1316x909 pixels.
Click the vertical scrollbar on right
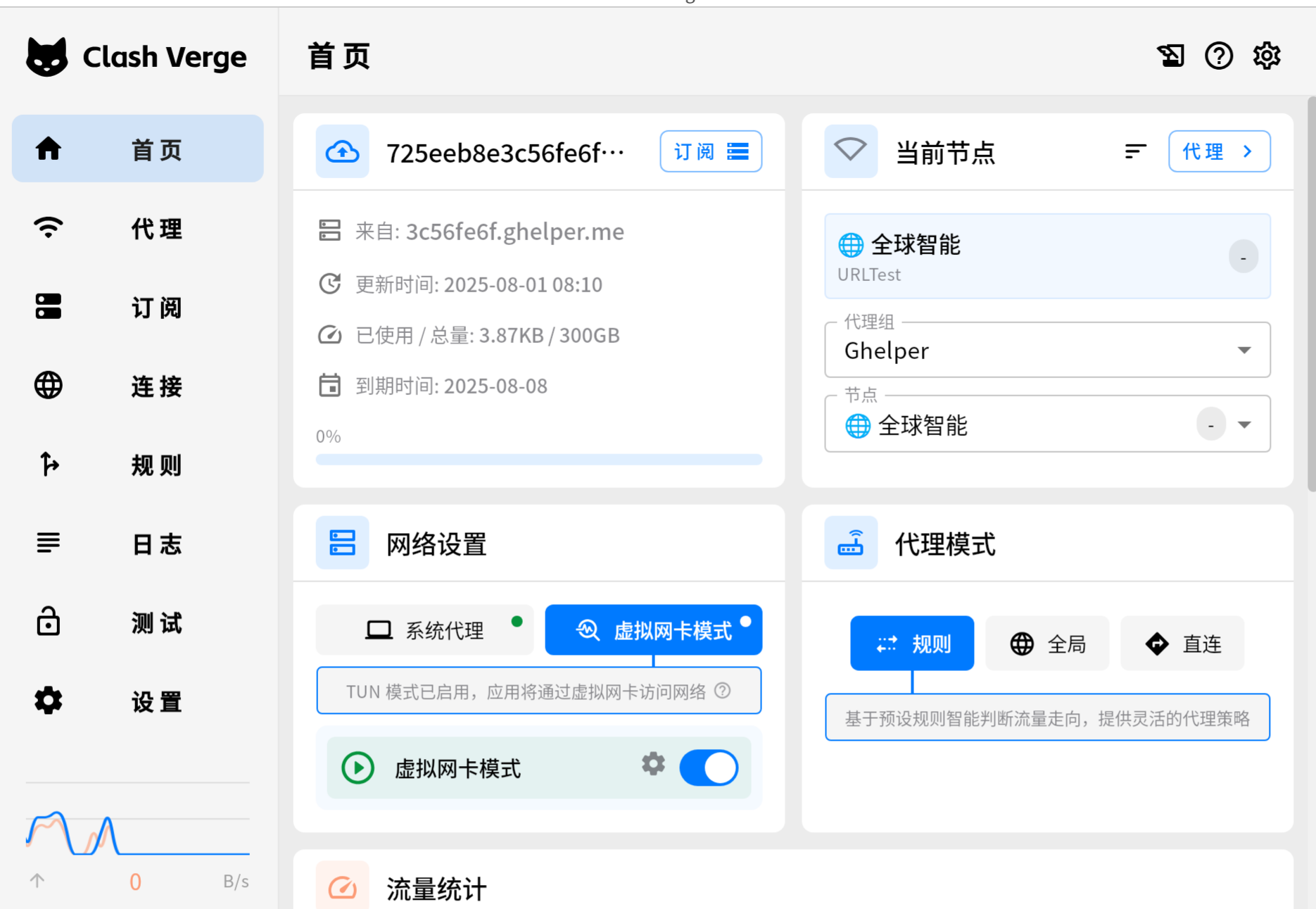pos(1312,294)
